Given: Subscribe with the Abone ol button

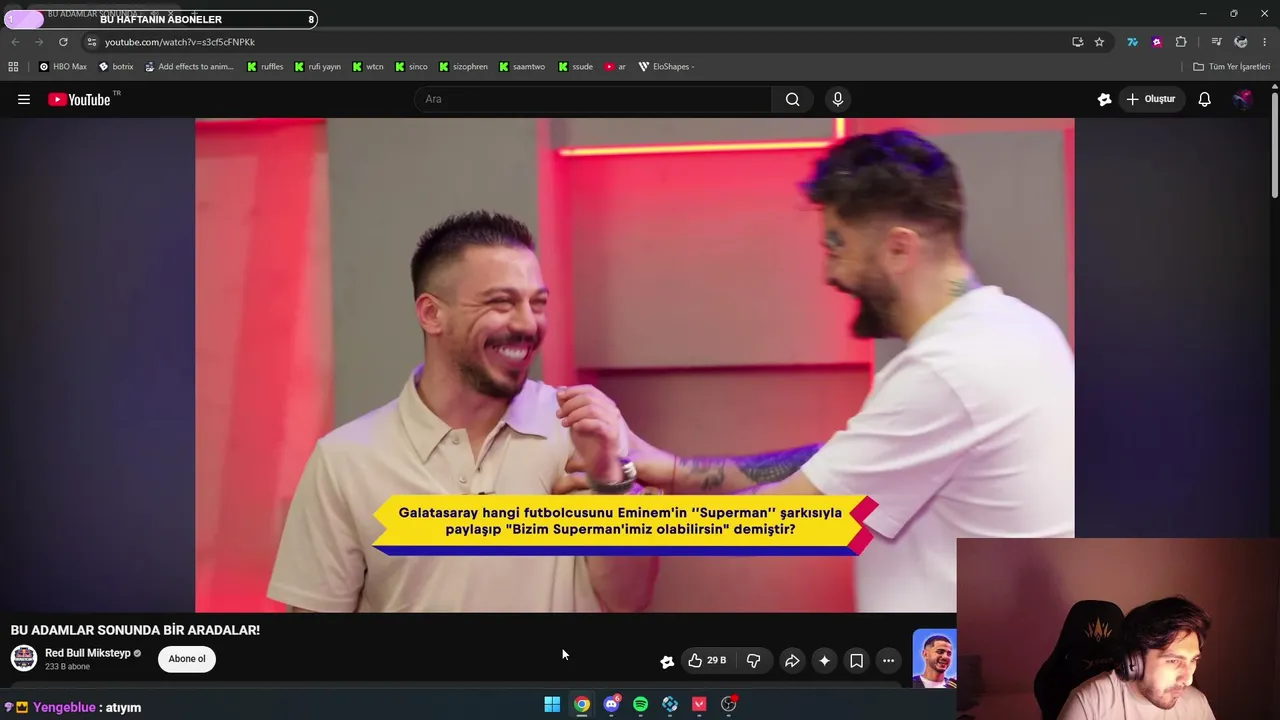Looking at the screenshot, I should point(187,659).
